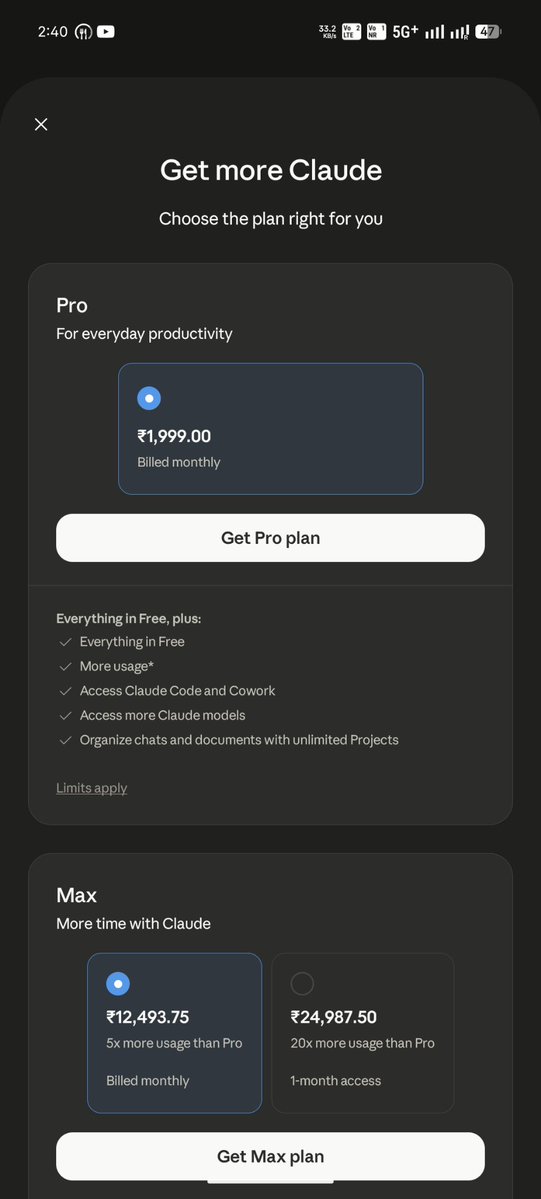Tap the checkmark beside More usage*
Image resolution: width=541 pixels, height=1199 pixels.
65,667
